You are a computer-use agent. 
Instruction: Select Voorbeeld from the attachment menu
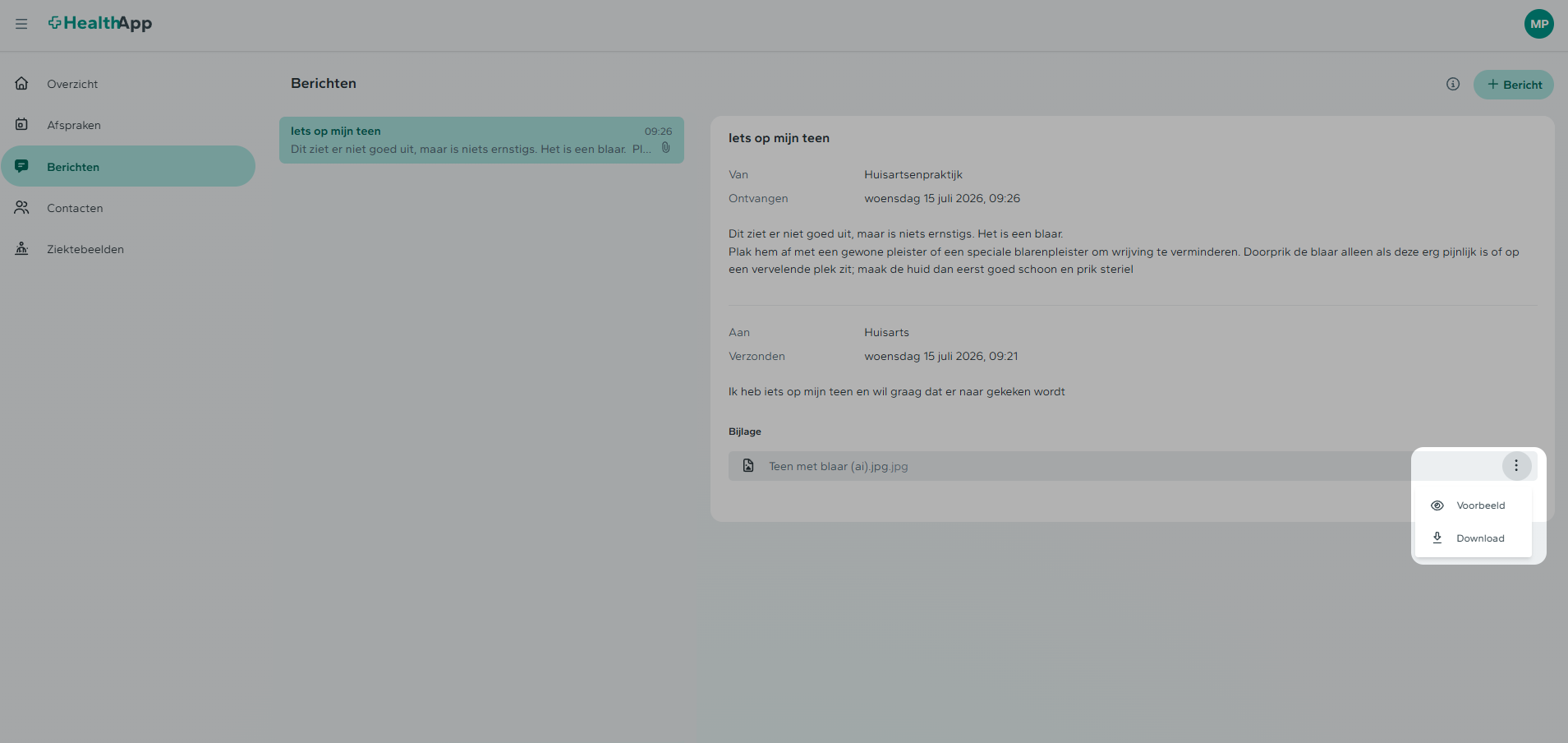[x=1474, y=505]
